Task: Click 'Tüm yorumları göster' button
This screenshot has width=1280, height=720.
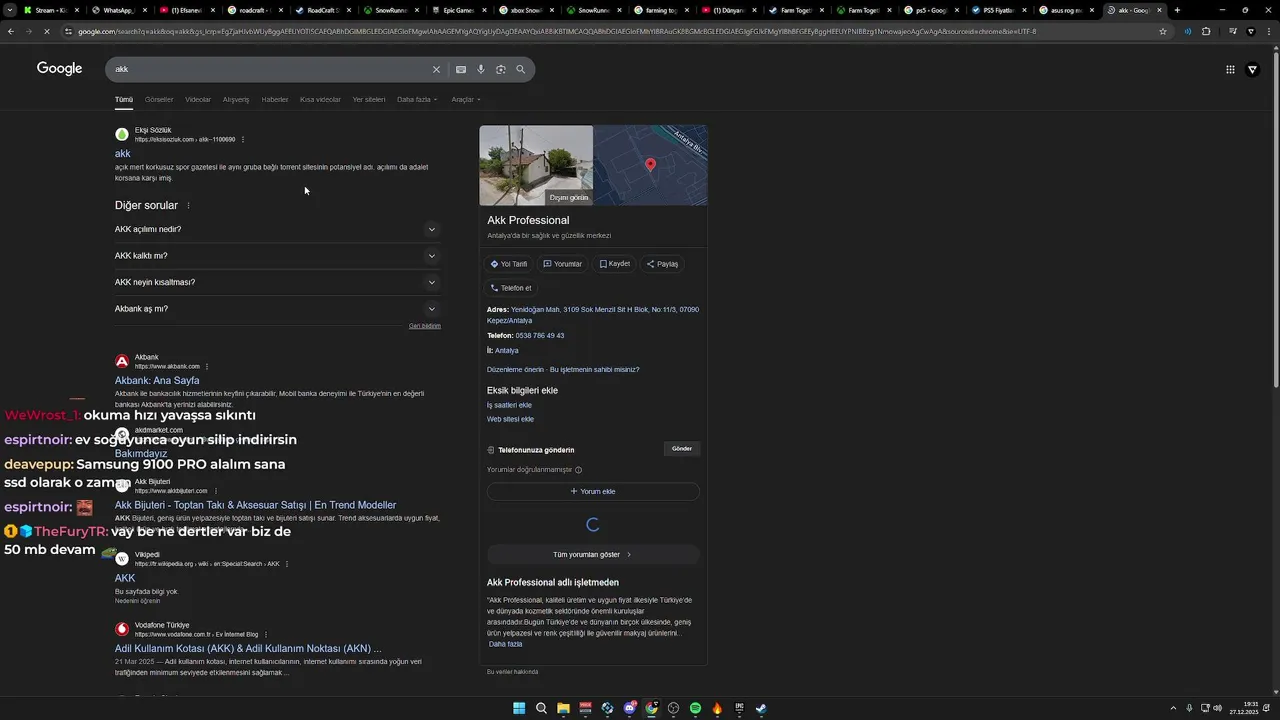Action: 593,554
